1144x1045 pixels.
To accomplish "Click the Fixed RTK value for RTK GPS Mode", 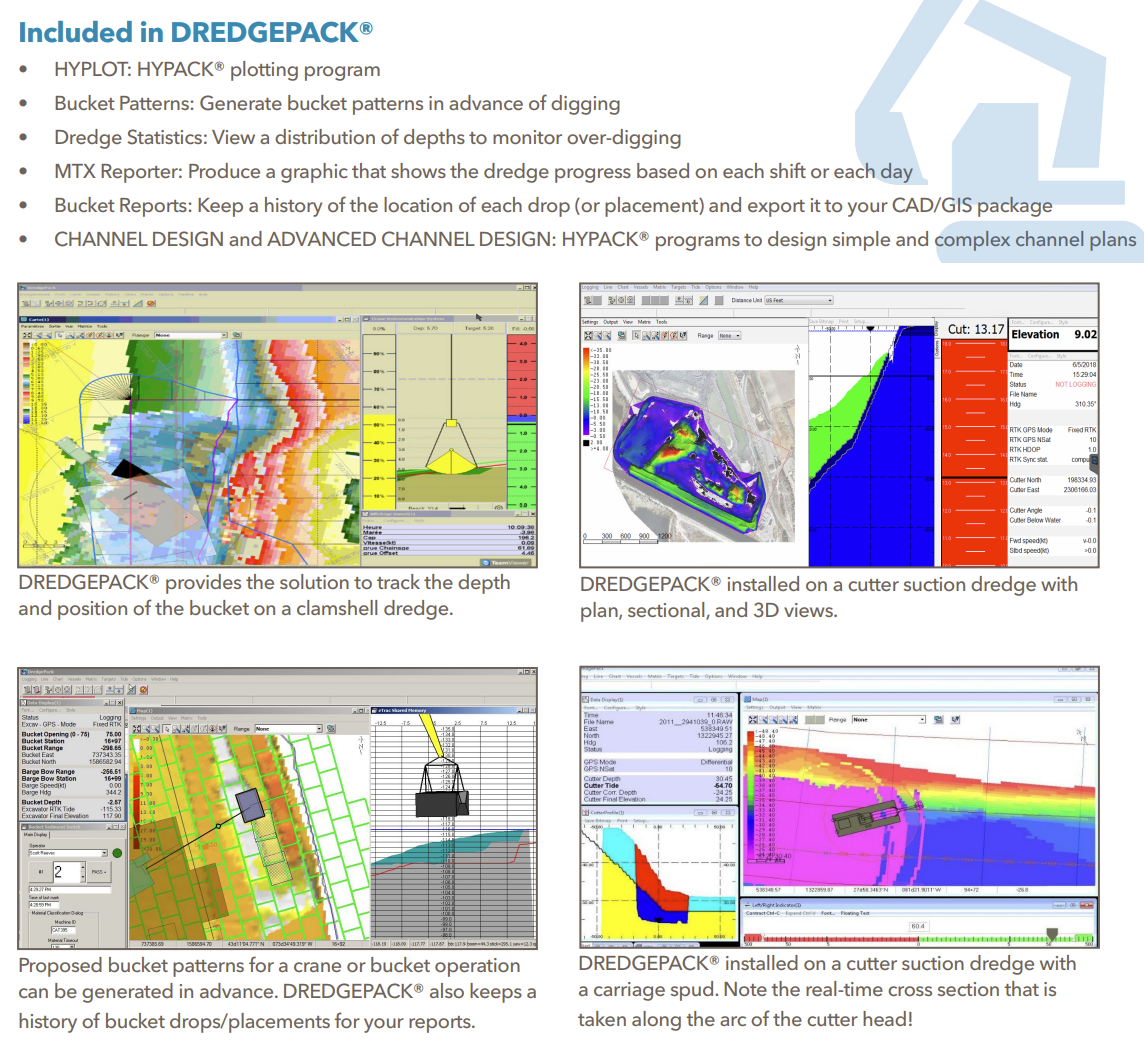I will [1082, 430].
